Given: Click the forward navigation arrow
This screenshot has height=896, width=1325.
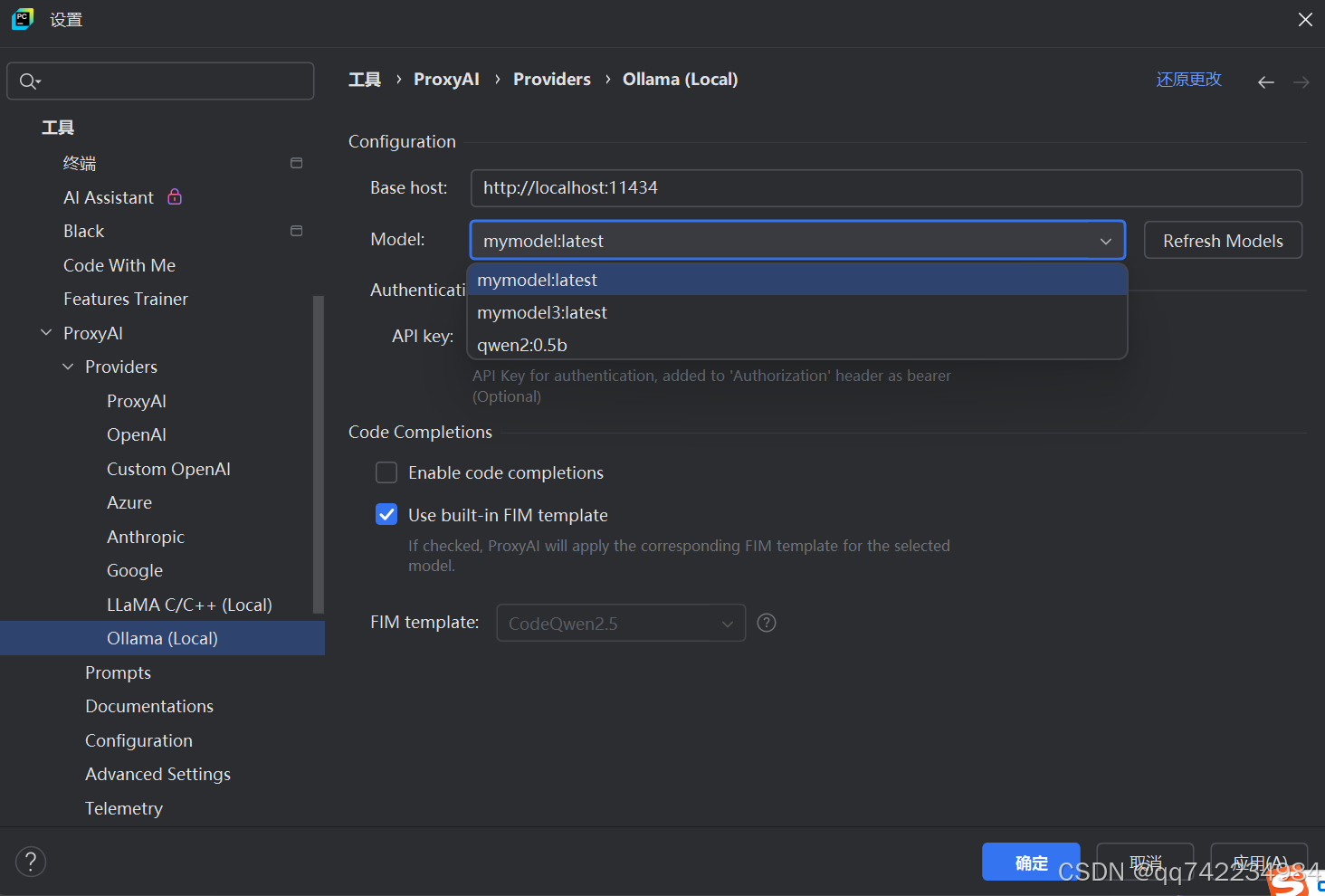Looking at the screenshot, I should click(x=1301, y=82).
